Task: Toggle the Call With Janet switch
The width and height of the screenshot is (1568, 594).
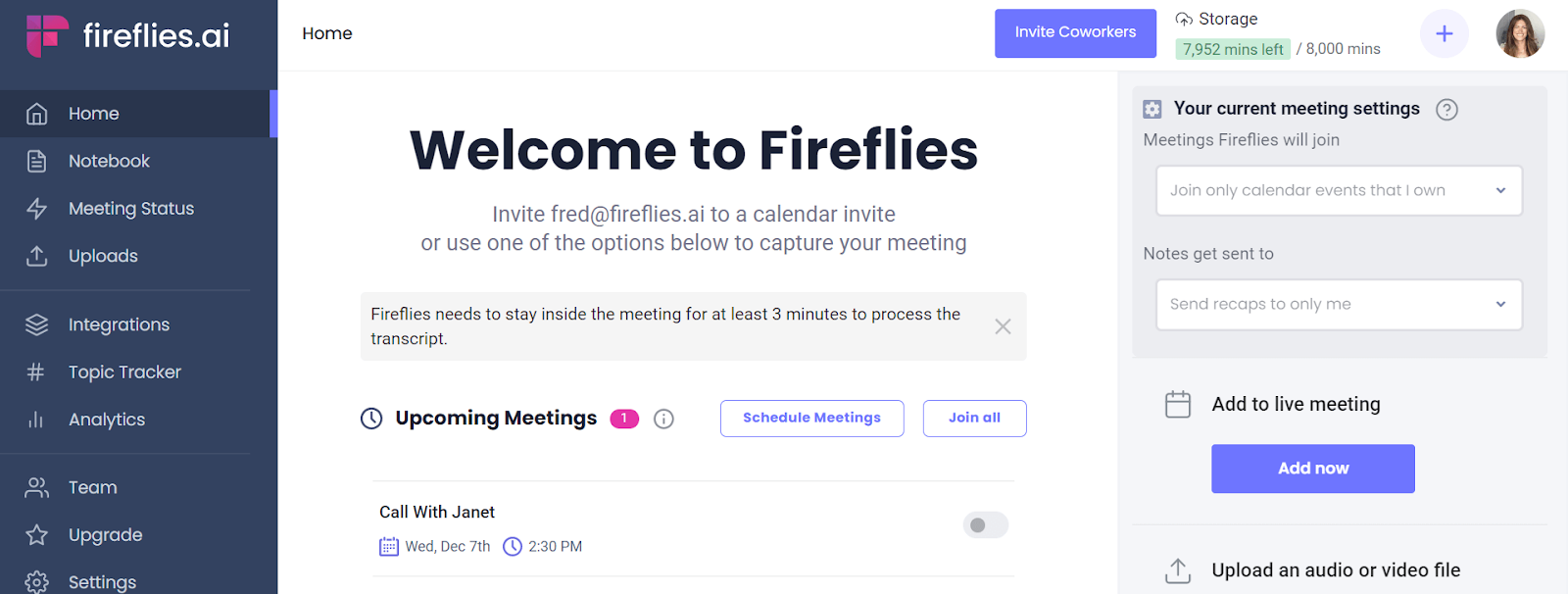Action: point(985,525)
